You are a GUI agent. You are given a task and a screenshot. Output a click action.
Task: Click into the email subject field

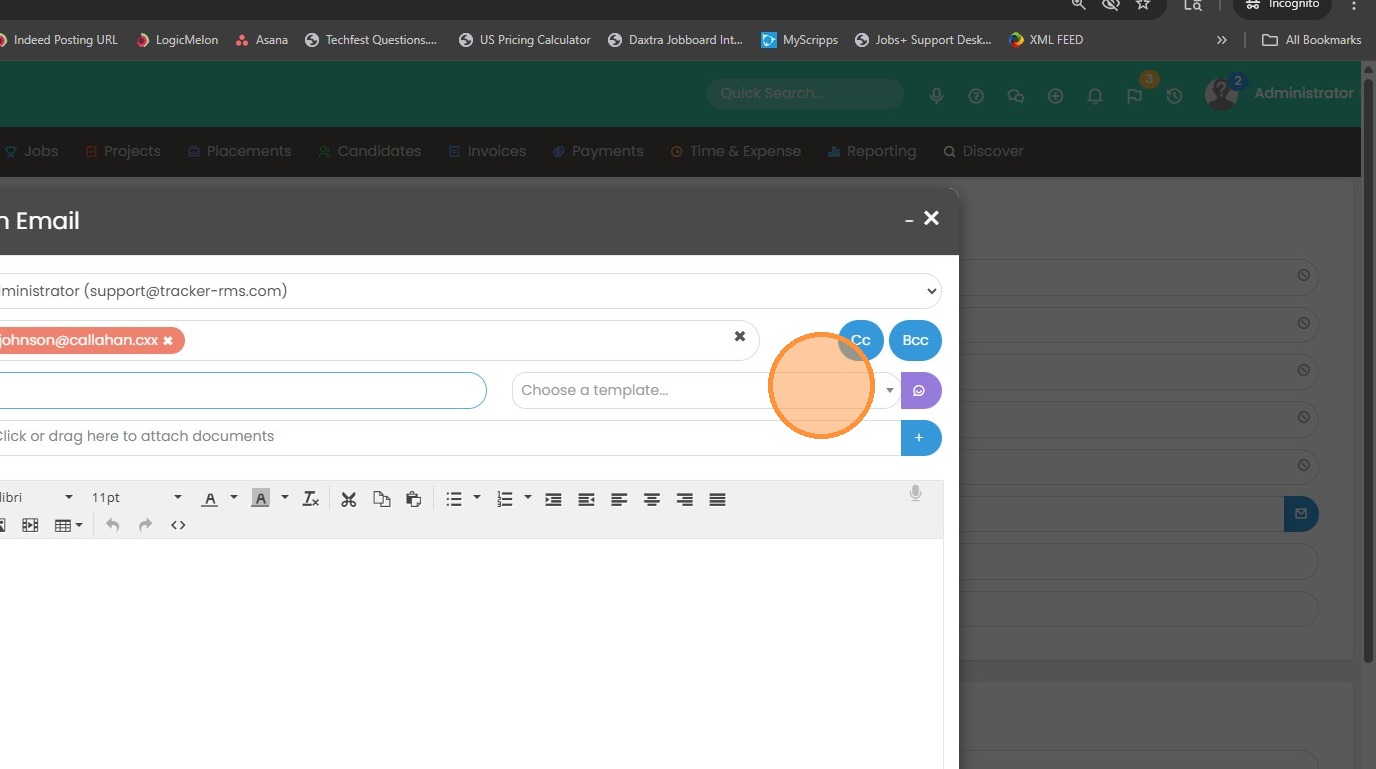[x=242, y=390]
